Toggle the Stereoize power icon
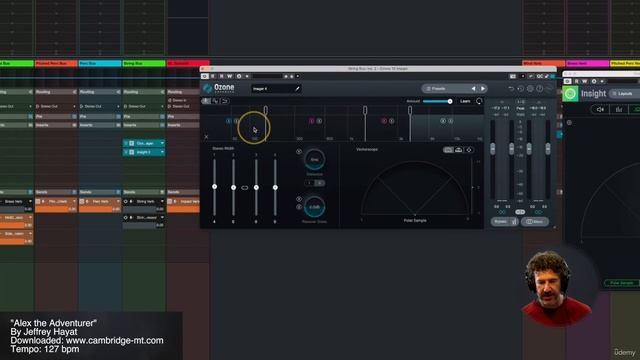Image resolution: width=640 pixels, height=360 pixels. pos(299,151)
